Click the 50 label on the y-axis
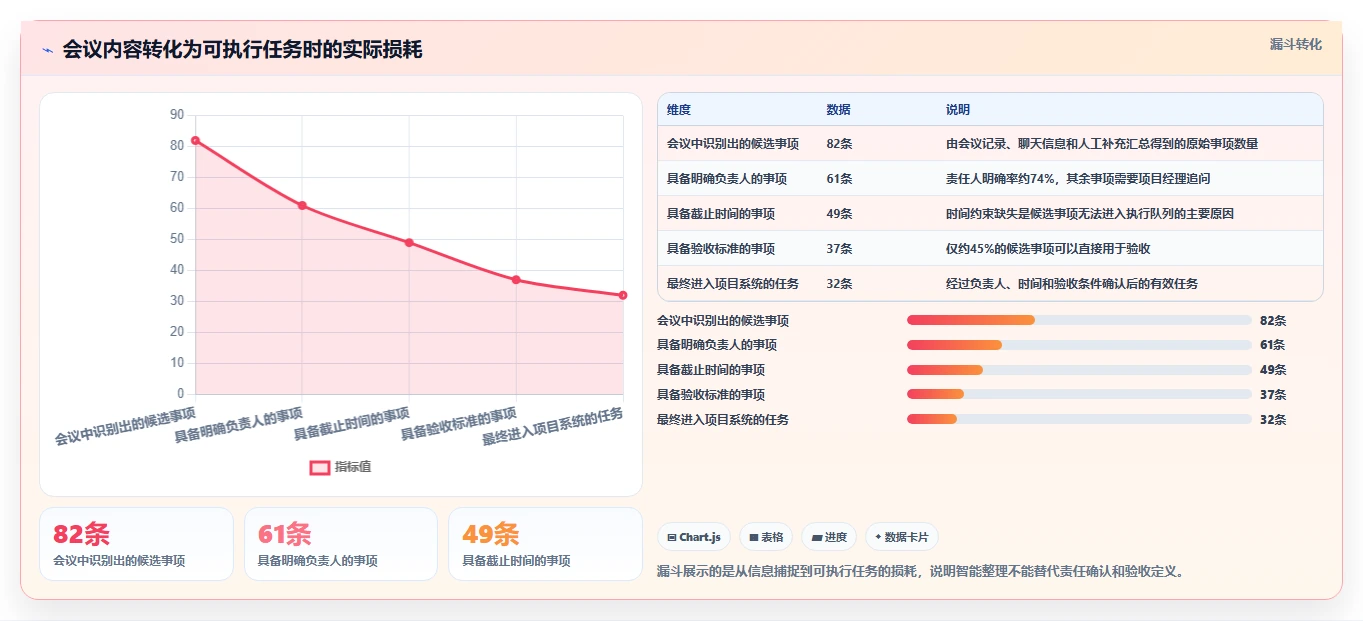This screenshot has width=1363, height=621. click(x=177, y=239)
